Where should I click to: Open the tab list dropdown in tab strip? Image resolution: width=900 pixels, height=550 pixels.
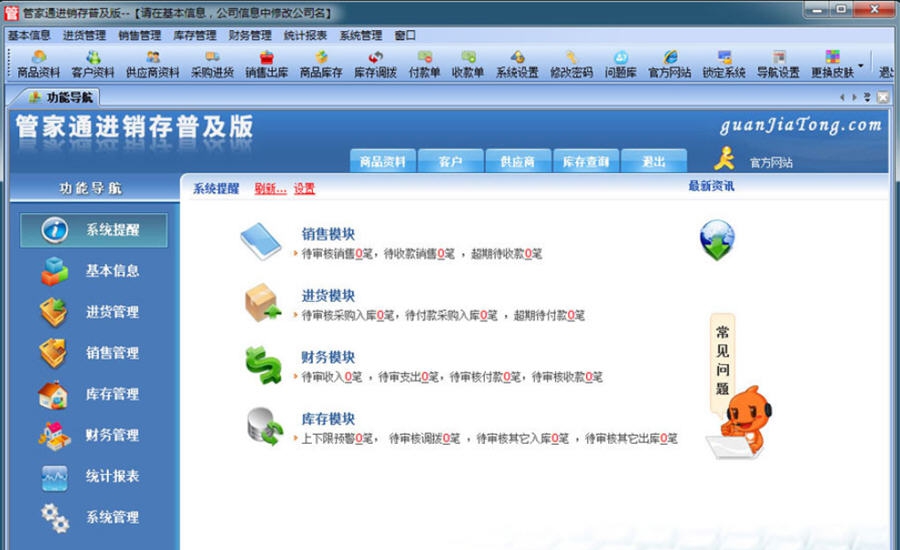click(x=867, y=98)
